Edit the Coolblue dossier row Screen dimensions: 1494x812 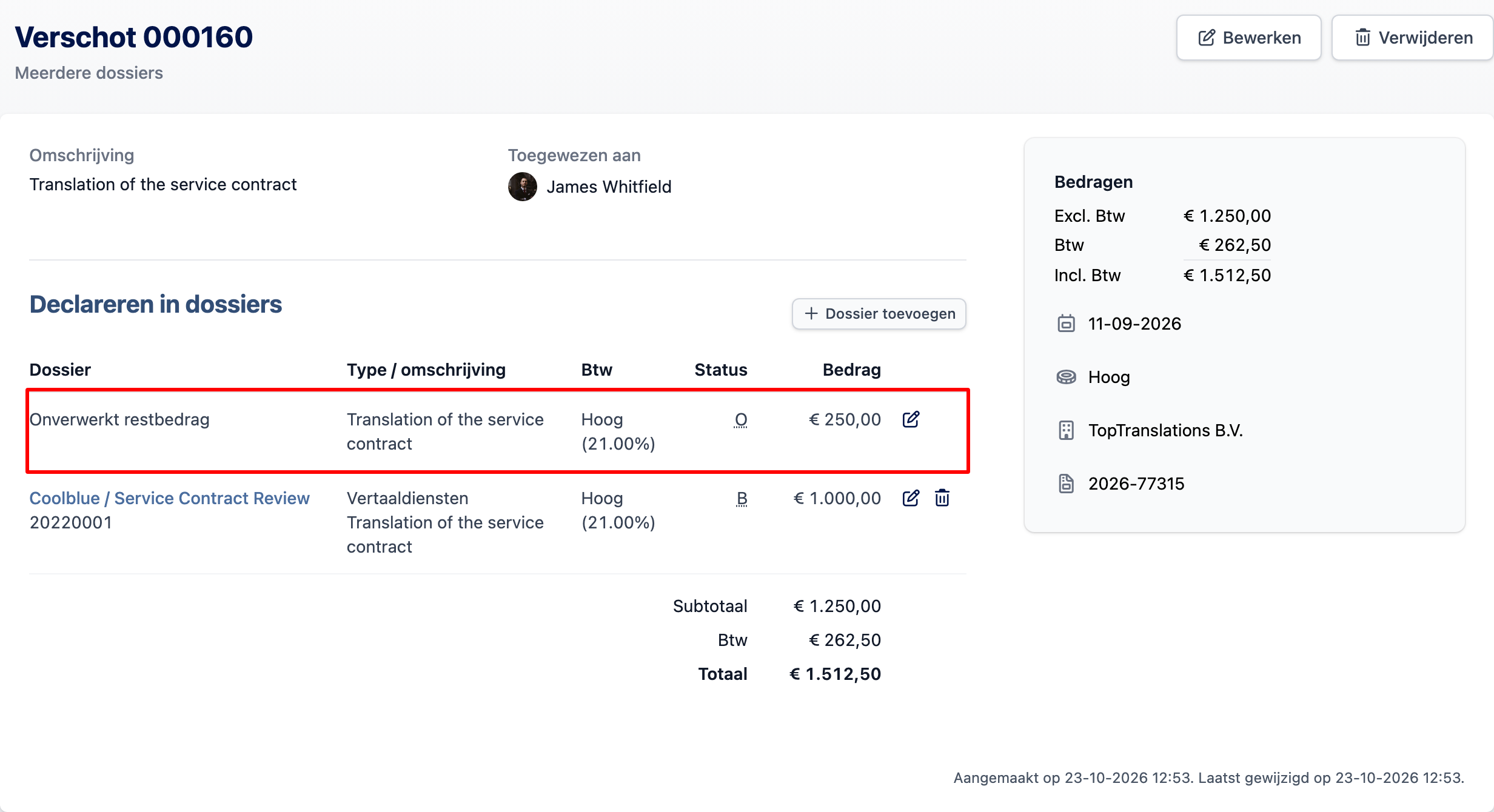point(911,498)
